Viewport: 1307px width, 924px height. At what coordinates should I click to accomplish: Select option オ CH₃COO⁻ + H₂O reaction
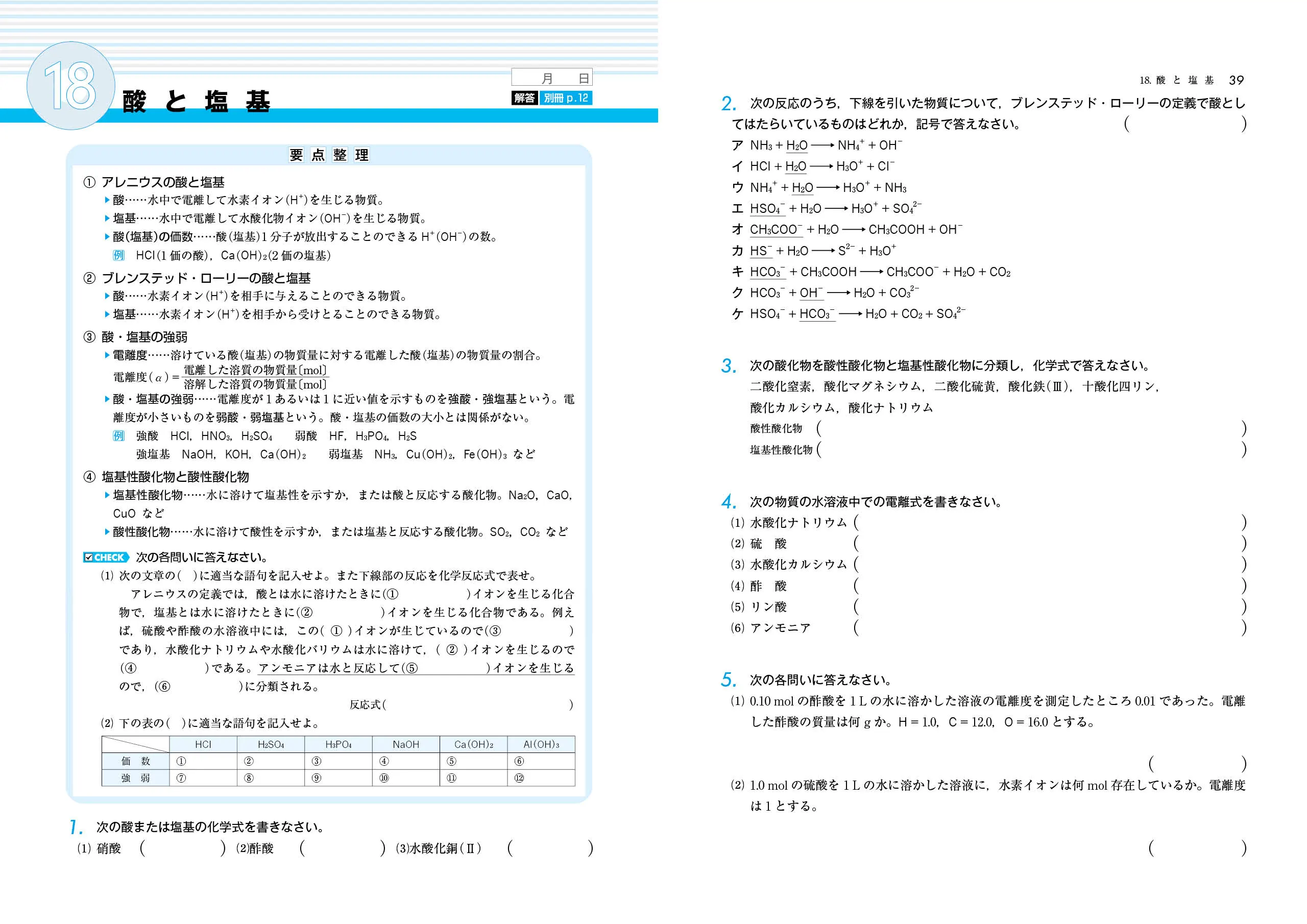click(x=847, y=229)
